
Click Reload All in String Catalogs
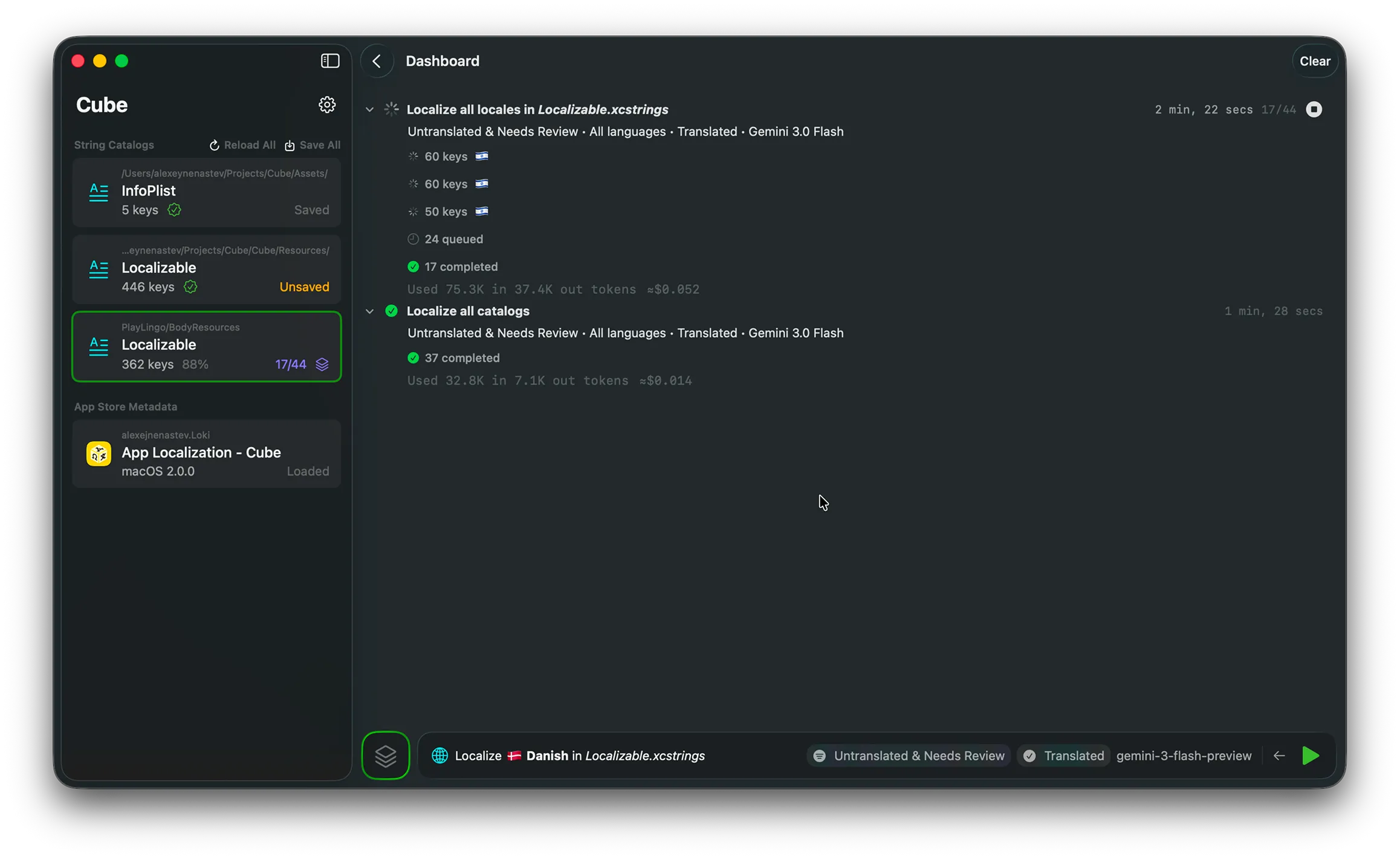[242, 144]
